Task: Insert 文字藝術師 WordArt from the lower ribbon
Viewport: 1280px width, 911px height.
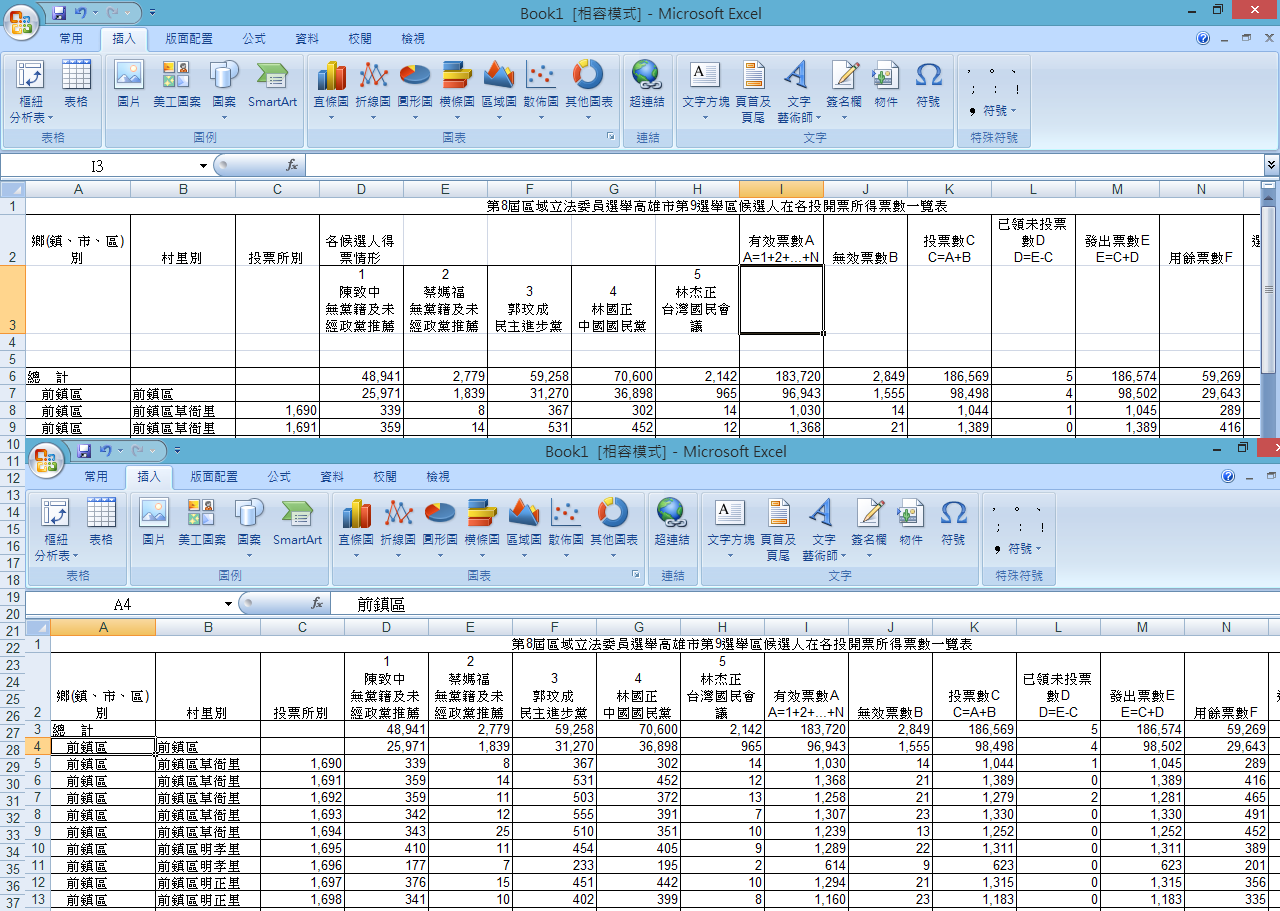Action: (823, 525)
